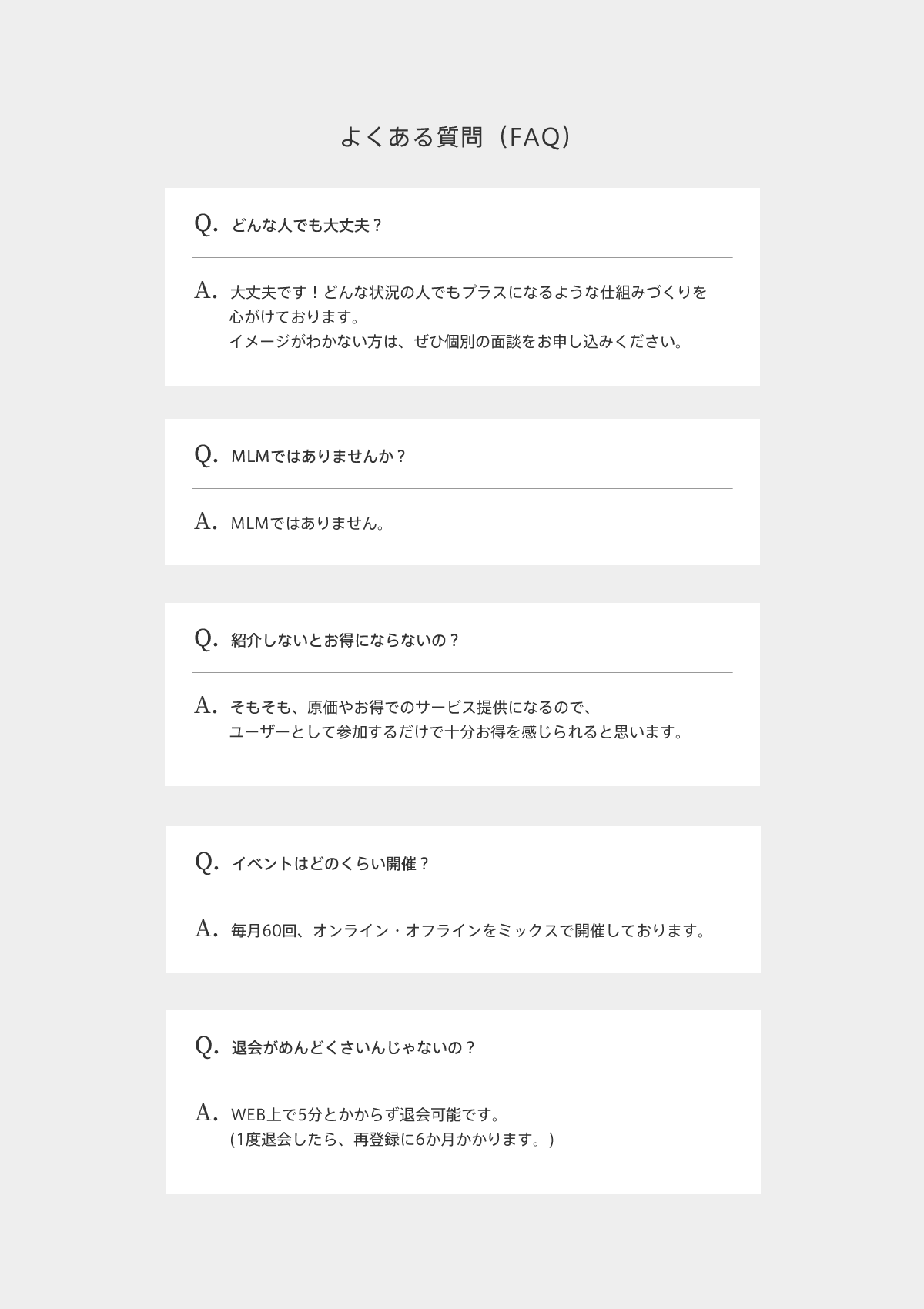Viewport: 924px width, 1309px height.
Task: Click the answer line about 個別の面談
Action: click(457, 342)
